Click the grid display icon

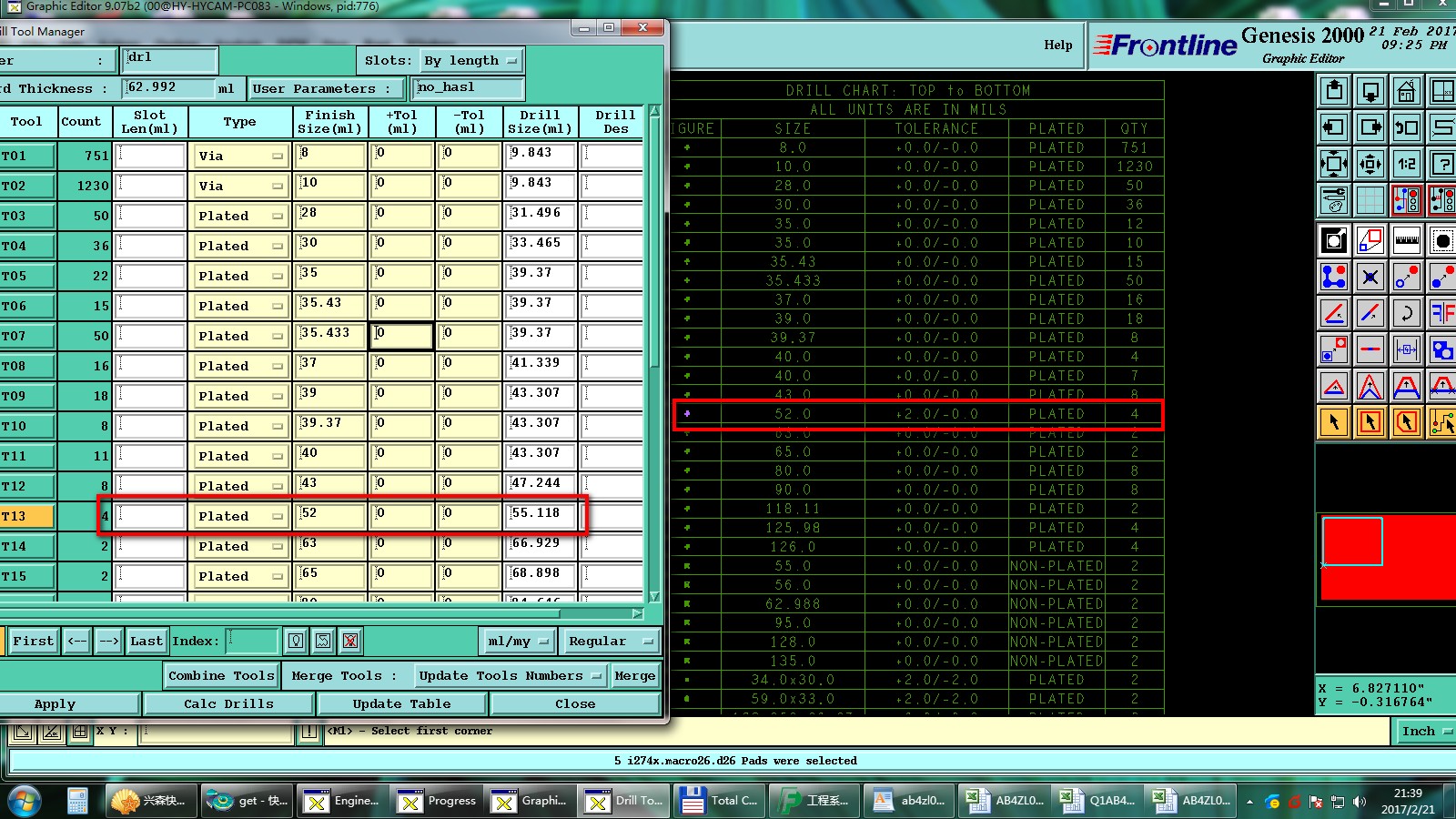[1370, 199]
